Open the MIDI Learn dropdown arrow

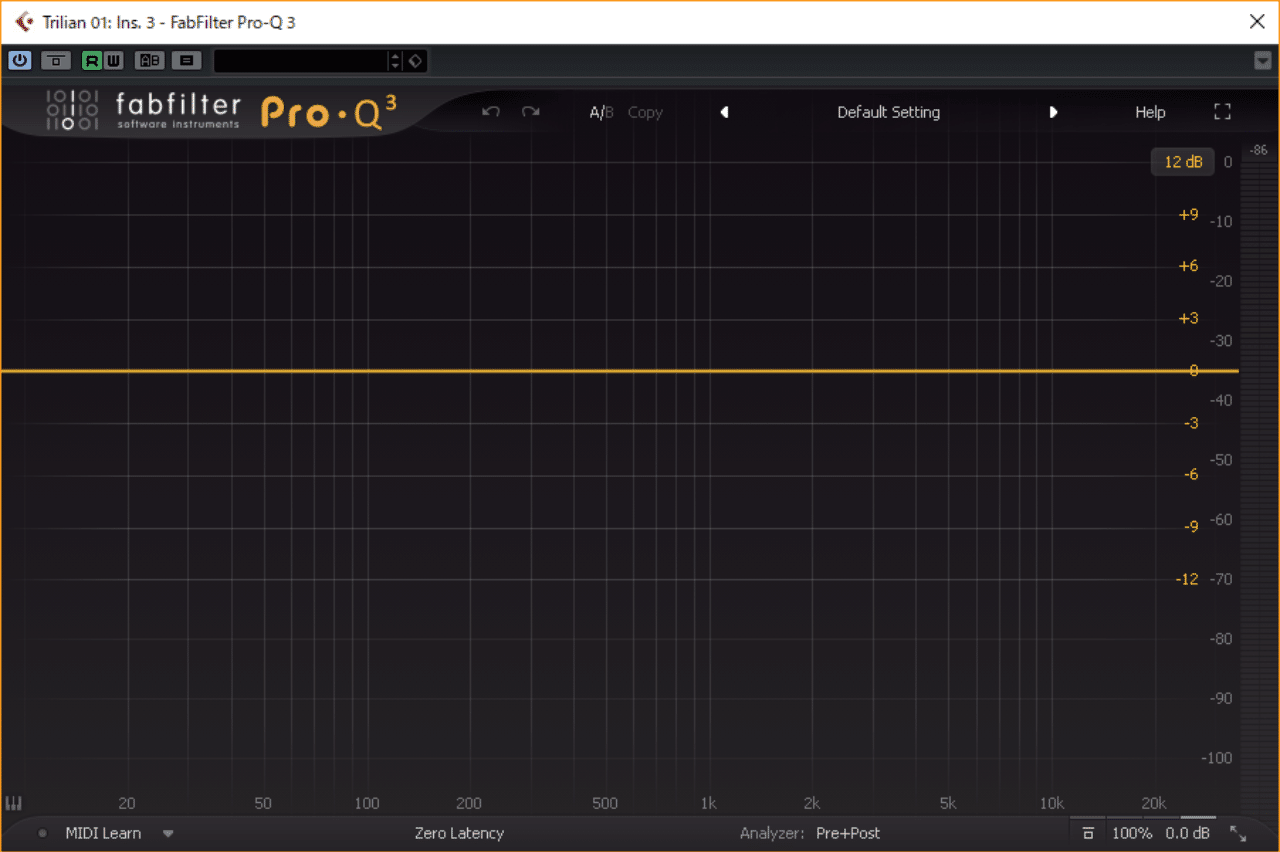point(168,833)
